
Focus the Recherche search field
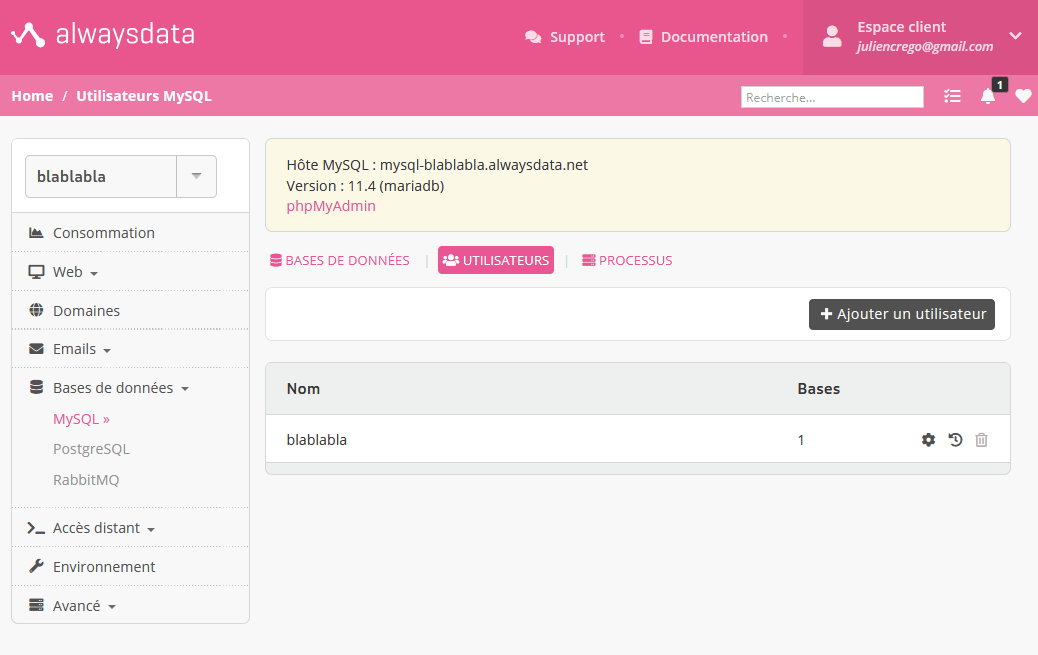[832, 97]
